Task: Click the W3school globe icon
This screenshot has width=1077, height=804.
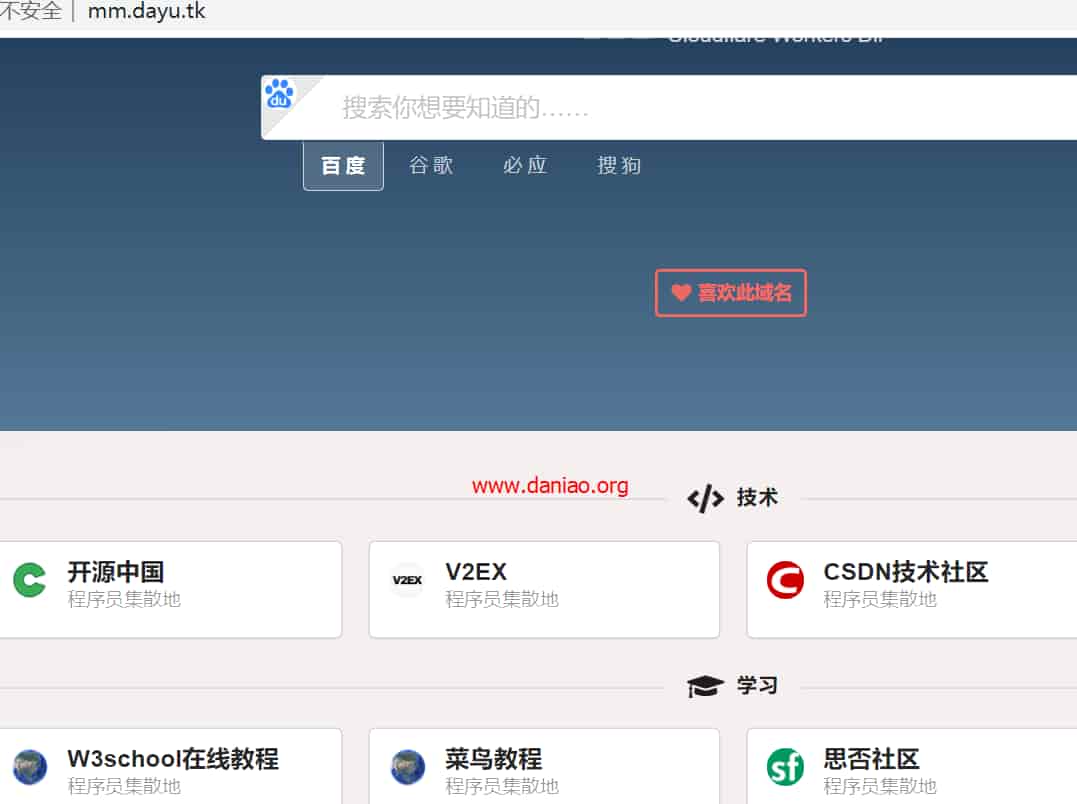Action: coord(30,767)
